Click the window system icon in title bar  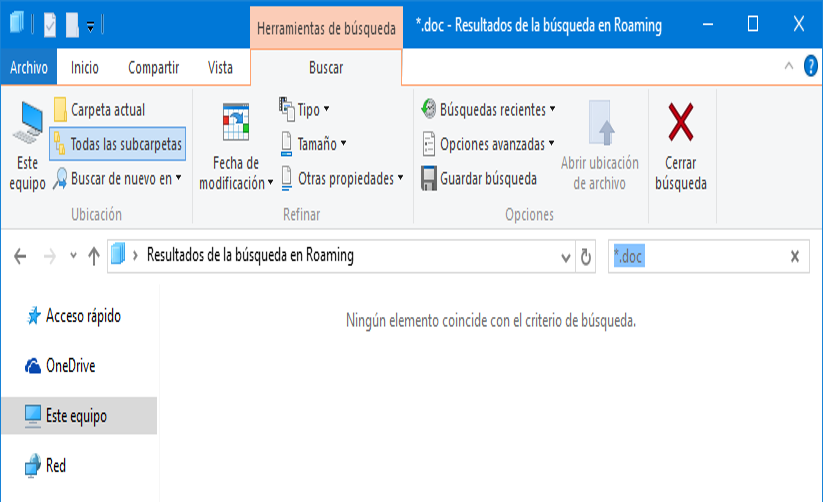17,24
